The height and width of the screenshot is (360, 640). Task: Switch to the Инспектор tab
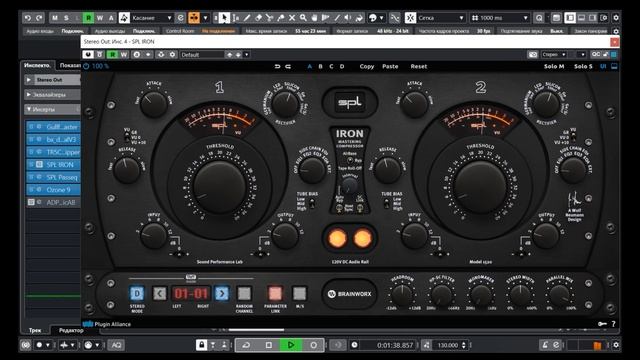point(37,65)
